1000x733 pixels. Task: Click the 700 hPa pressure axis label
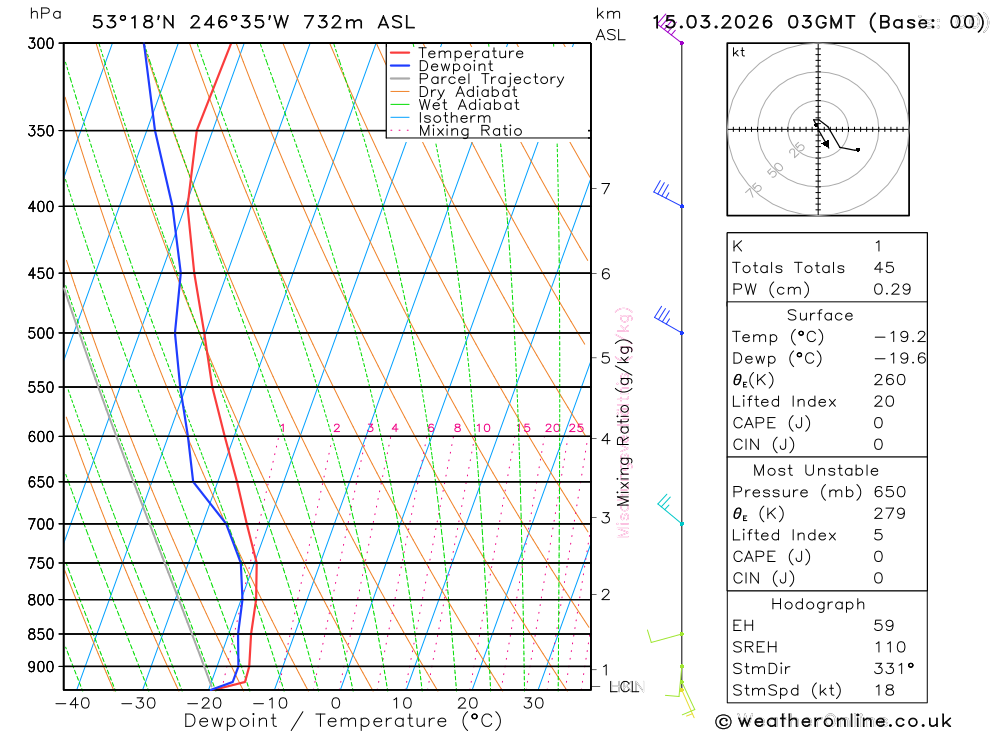[41, 524]
